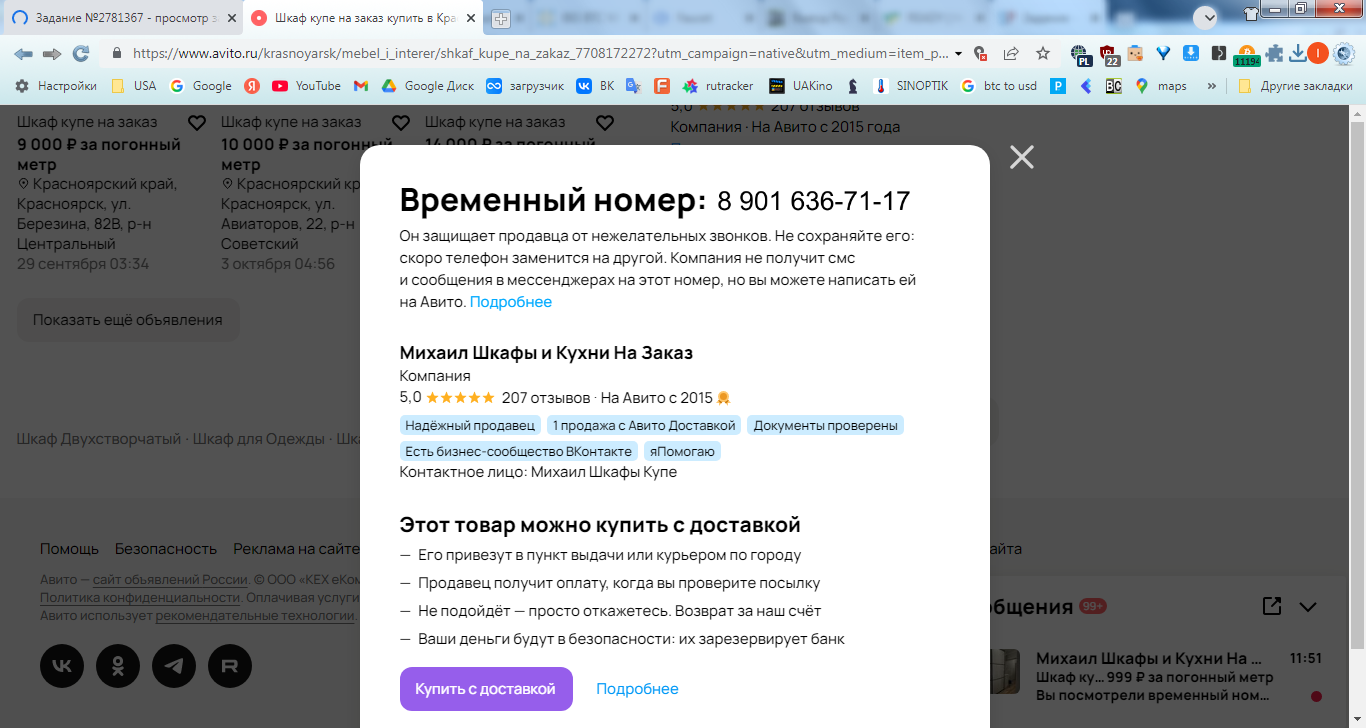Viewport: 1366px width, 728px height.
Task: Share this page via address bar icon
Action: pos(1011,53)
